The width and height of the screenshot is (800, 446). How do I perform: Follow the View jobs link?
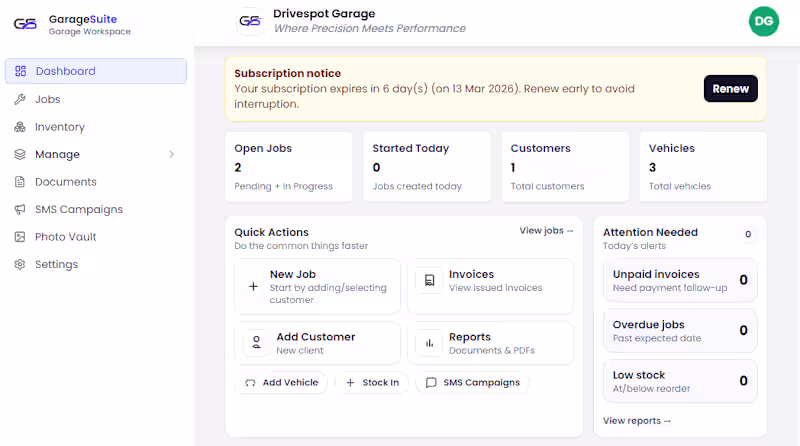pos(546,231)
